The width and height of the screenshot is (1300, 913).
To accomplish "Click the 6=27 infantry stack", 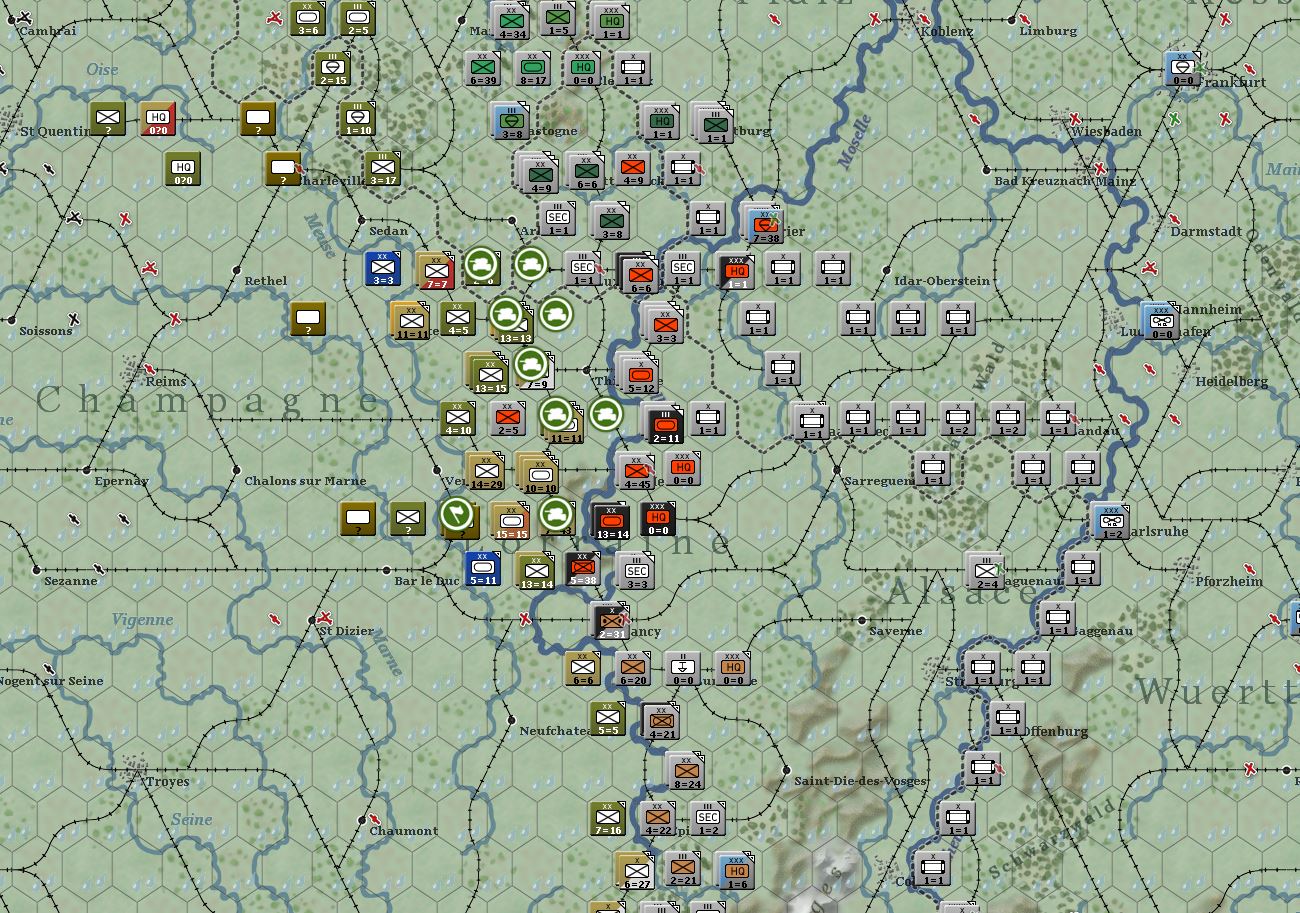I will (636, 871).
